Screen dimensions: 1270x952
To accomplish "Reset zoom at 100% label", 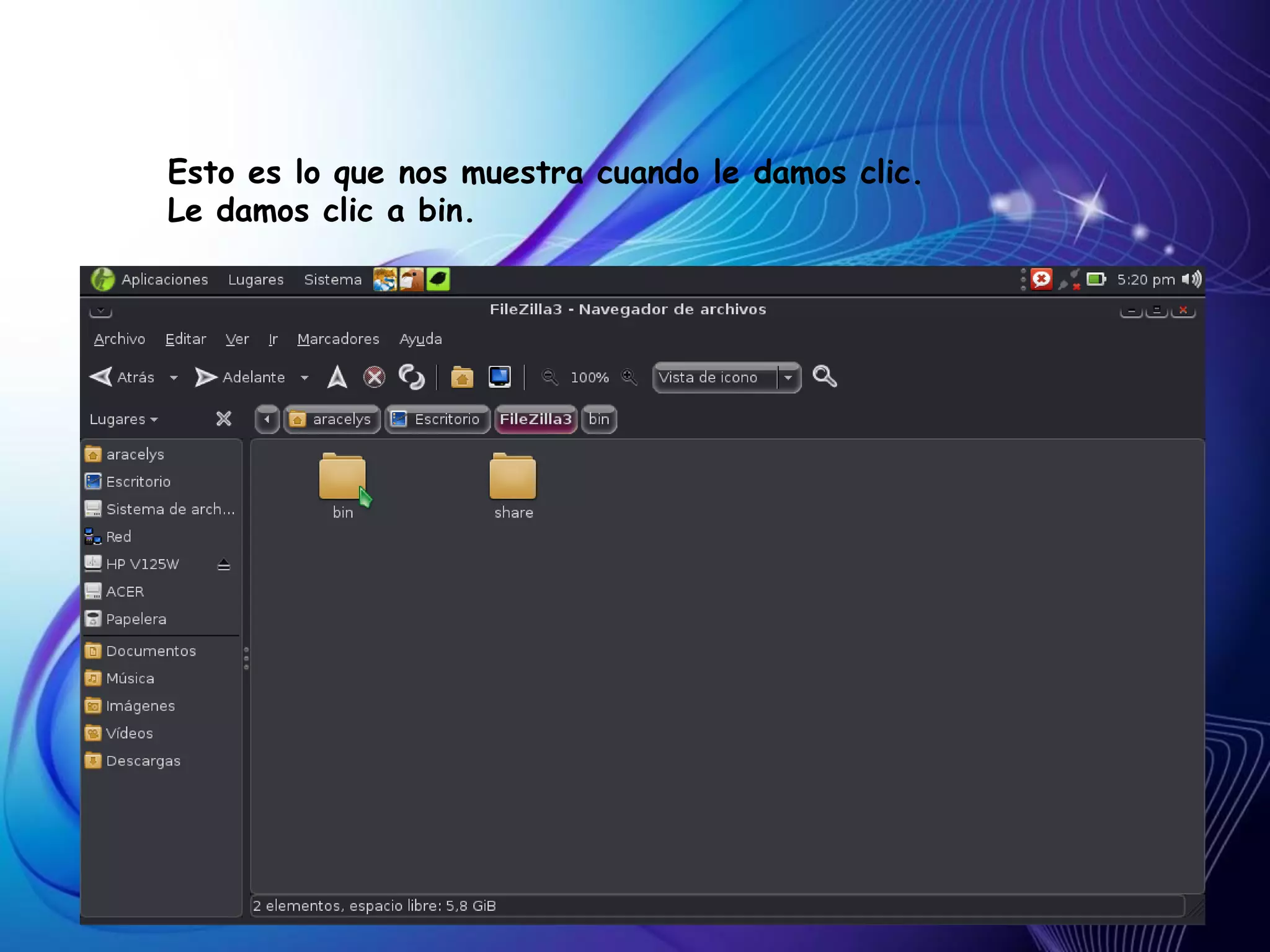I will (x=589, y=377).
